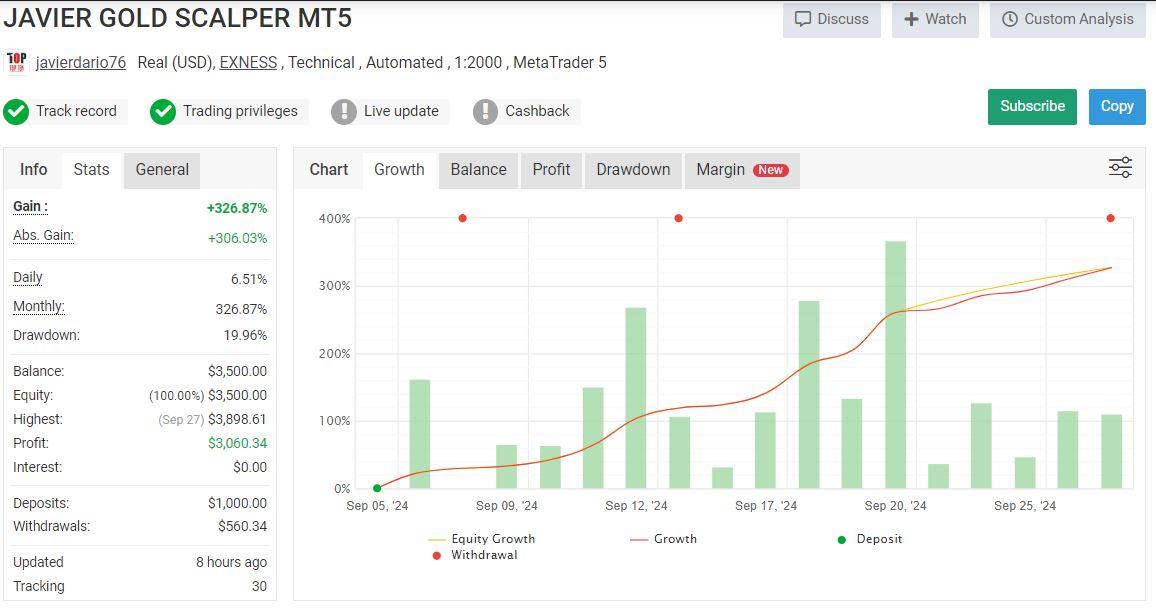Switch to the General tab

tap(162, 170)
